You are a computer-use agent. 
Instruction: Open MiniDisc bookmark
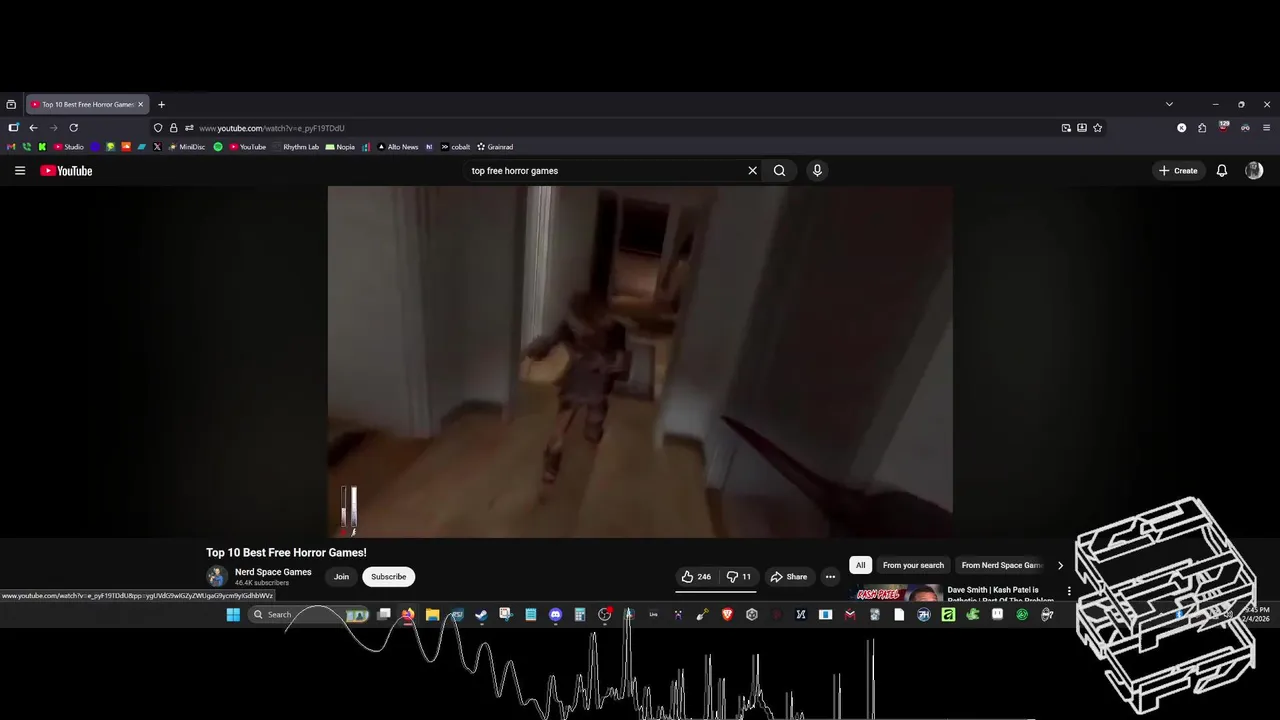click(x=186, y=147)
